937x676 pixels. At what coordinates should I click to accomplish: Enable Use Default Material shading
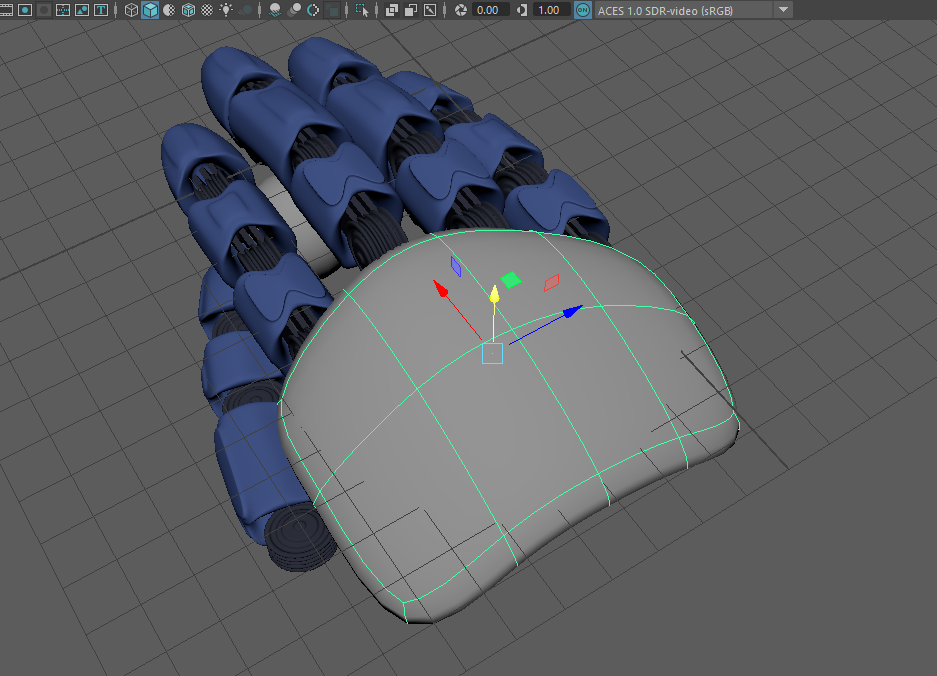click(x=169, y=10)
